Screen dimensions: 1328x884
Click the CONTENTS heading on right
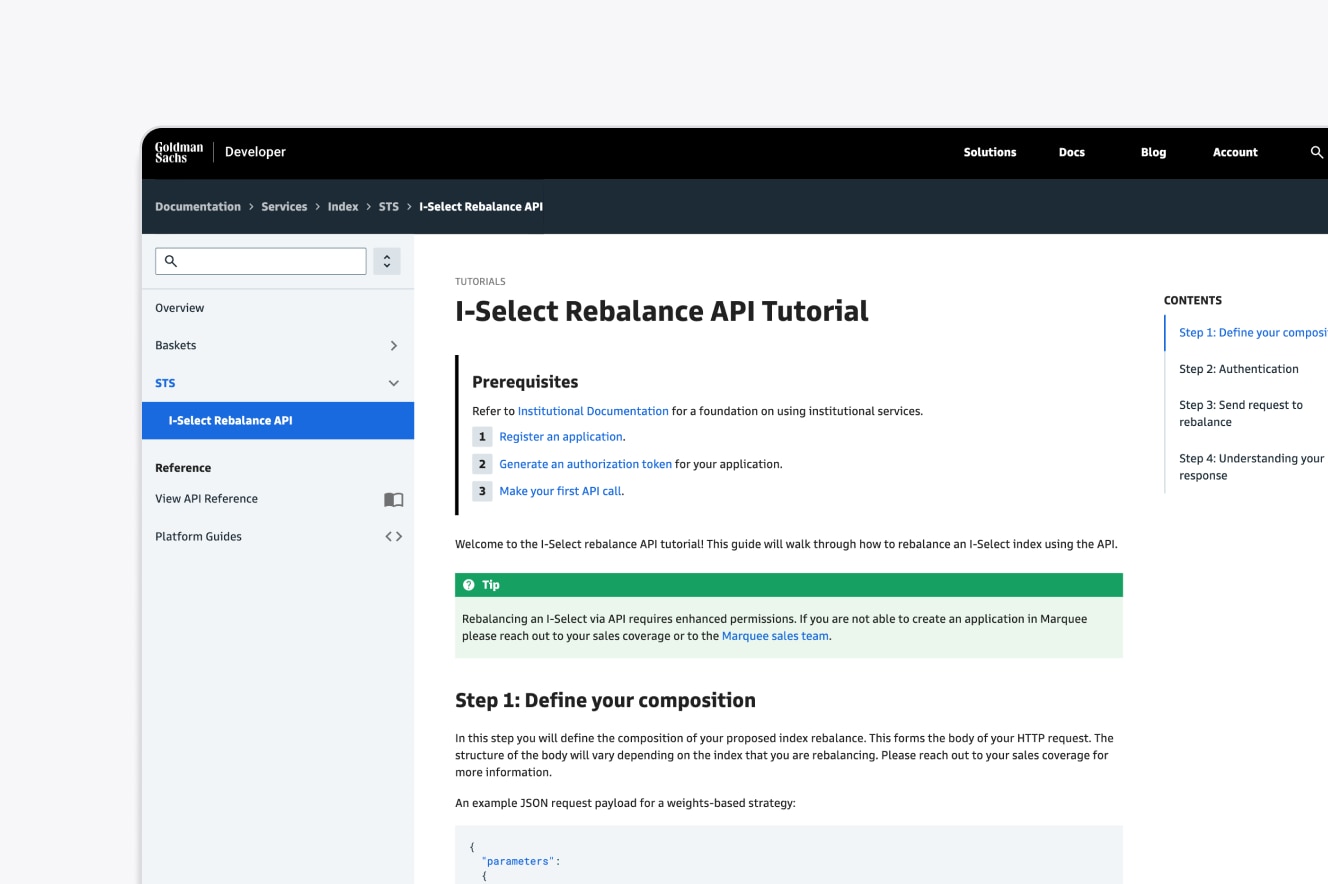point(1193,300)
